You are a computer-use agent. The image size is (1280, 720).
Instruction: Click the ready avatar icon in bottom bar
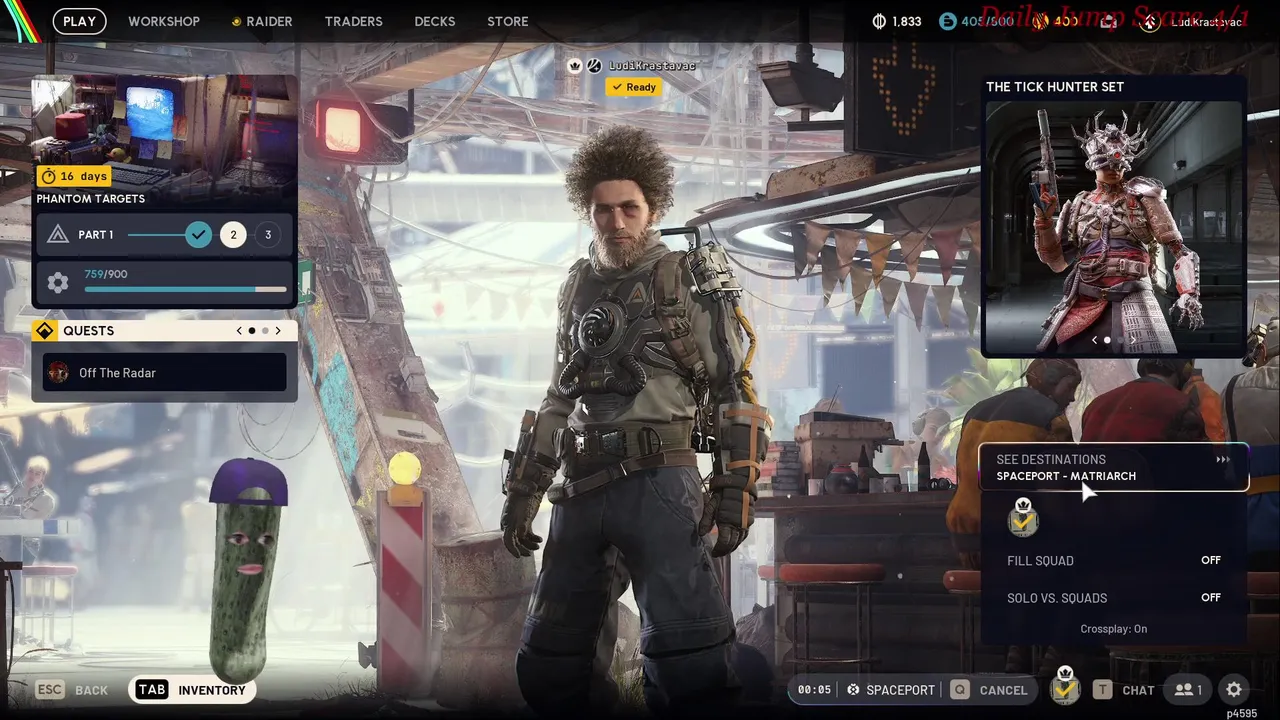(x=1065, y=687)
